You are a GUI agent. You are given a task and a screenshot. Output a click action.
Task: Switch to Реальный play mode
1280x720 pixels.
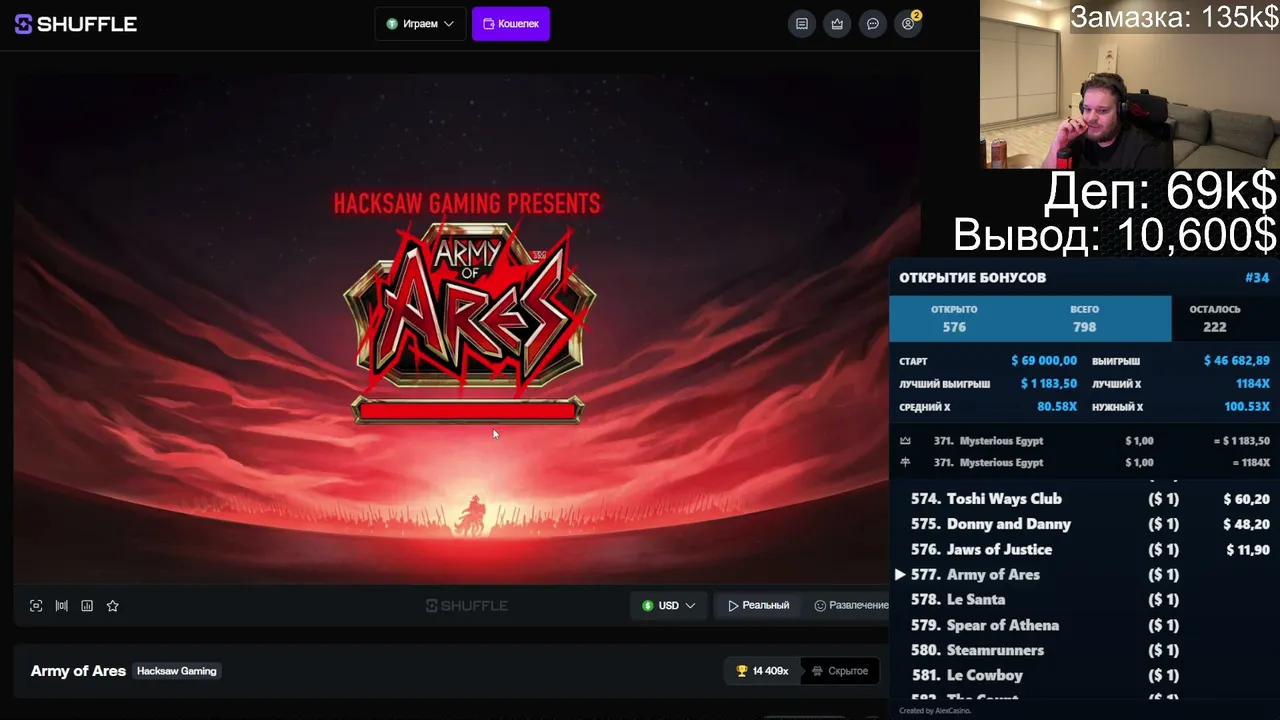click(759, 605)
